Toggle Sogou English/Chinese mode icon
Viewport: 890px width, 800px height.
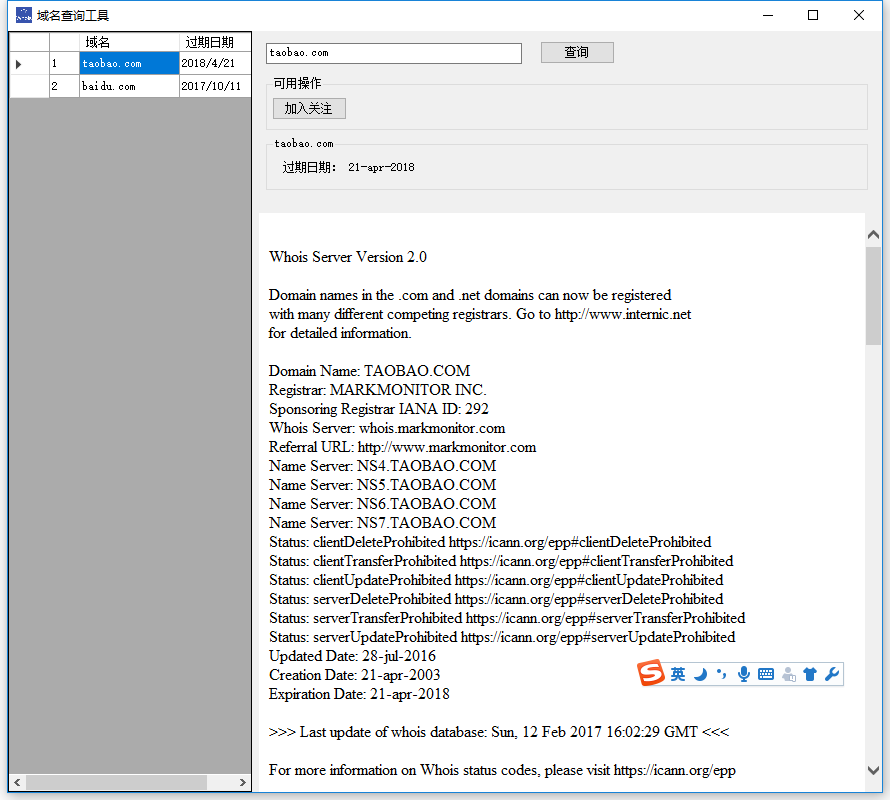(678, 674)
